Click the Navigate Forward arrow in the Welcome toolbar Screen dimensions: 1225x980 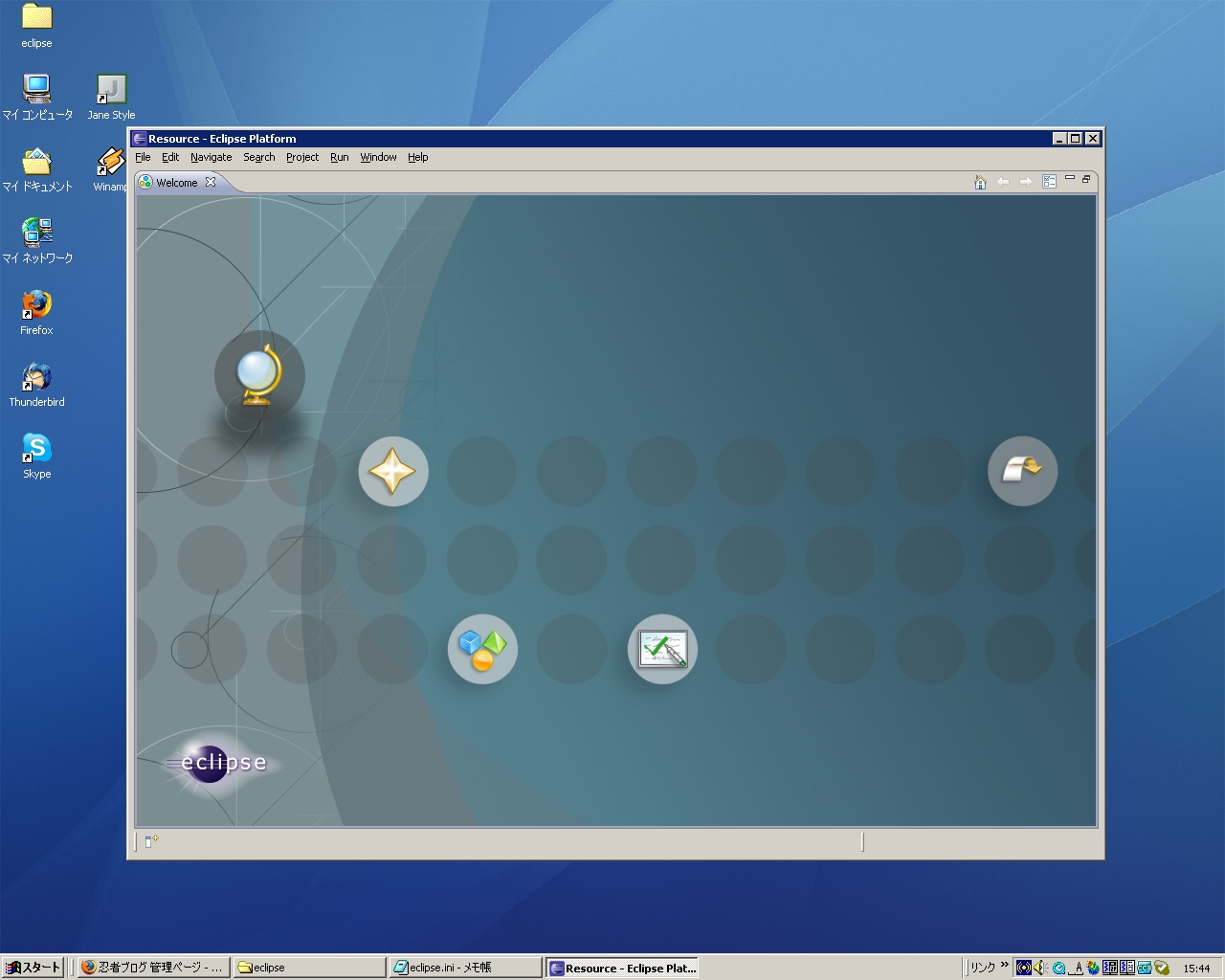(x=1026, y=182)
